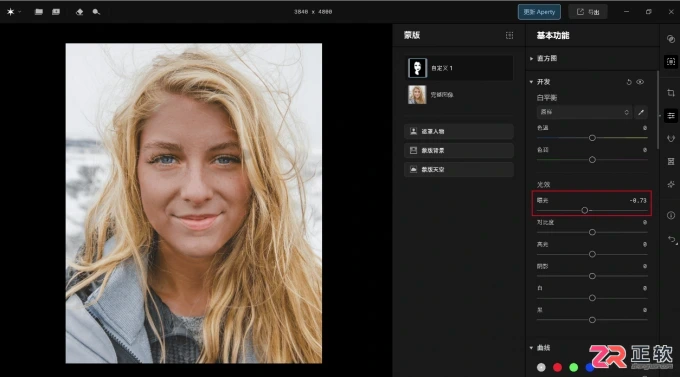Click the 蒙版 panel title
Viewport: 680px width, 377px height.
(412, 36)
